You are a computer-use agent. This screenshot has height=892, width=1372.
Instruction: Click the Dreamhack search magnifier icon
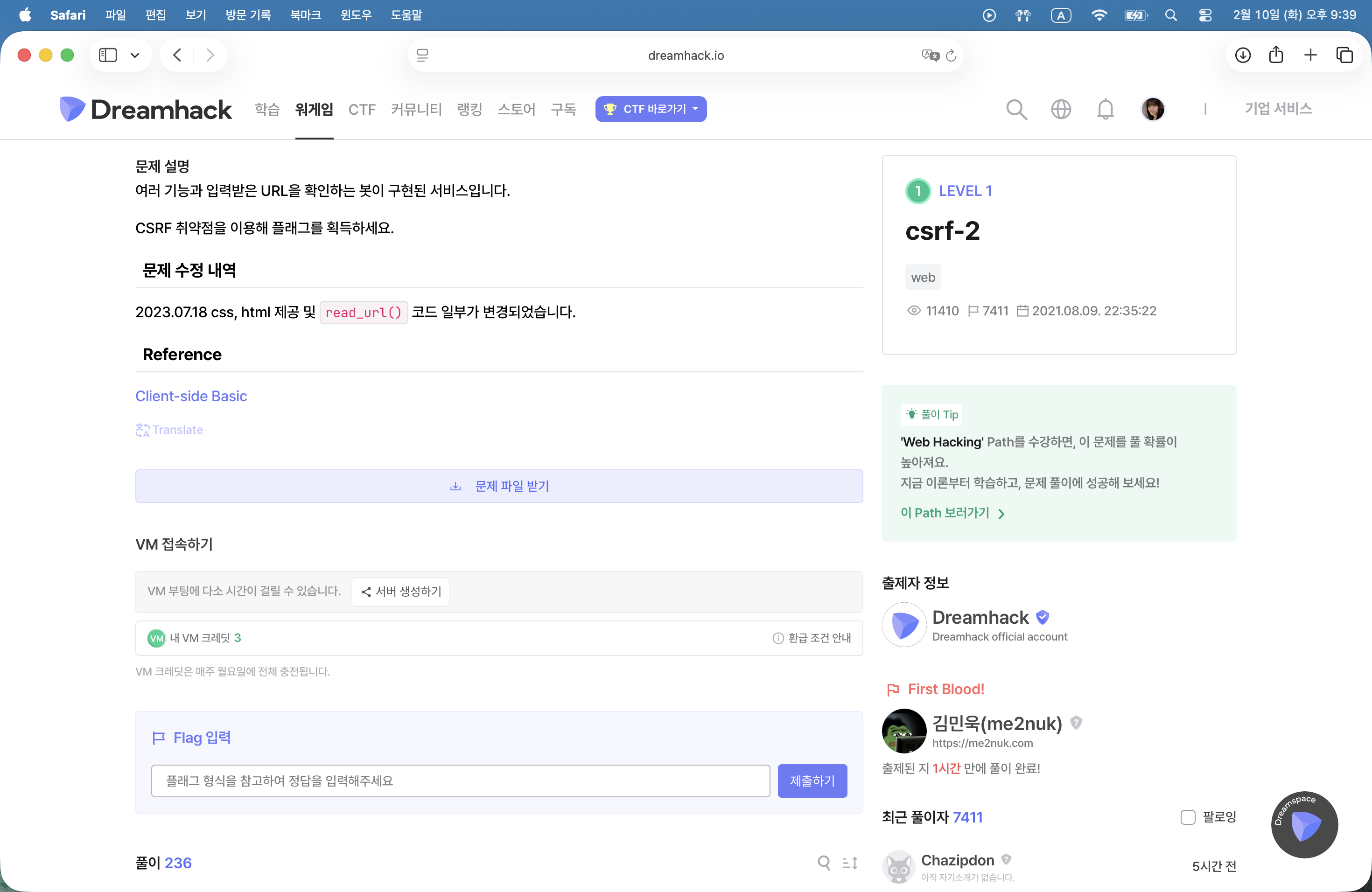[1016, 110]
